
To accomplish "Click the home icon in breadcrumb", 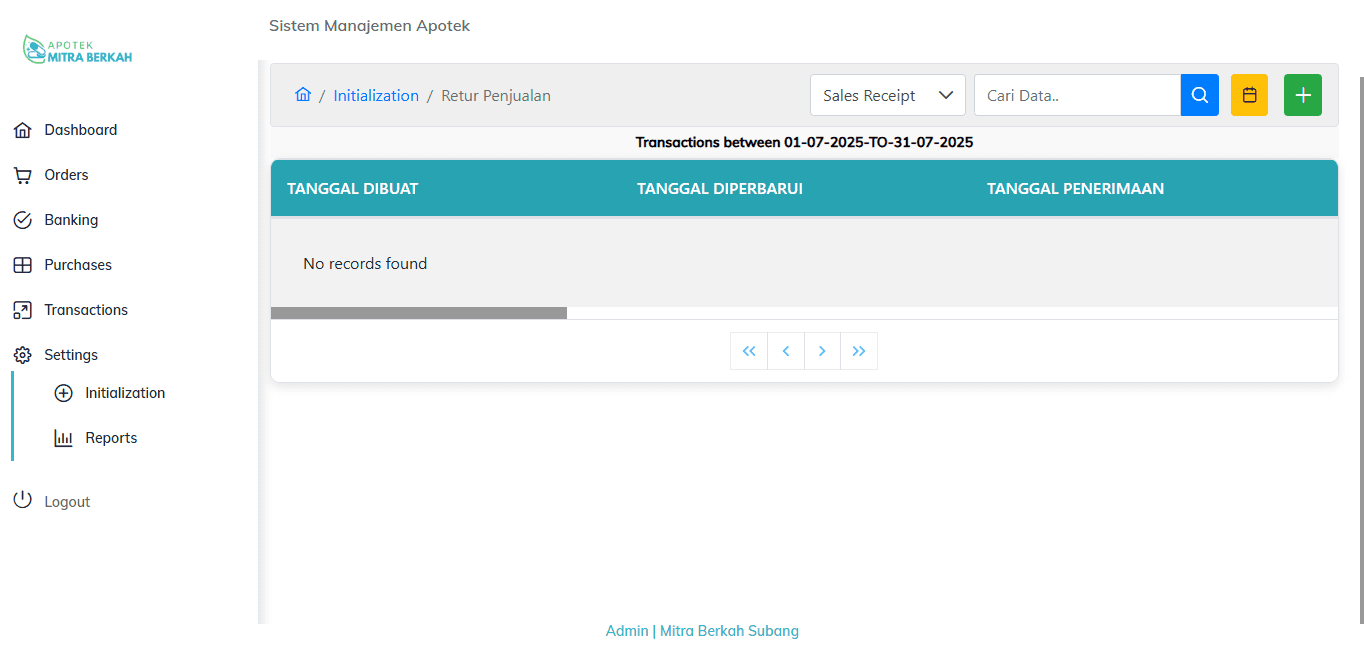I will [303, 95].
